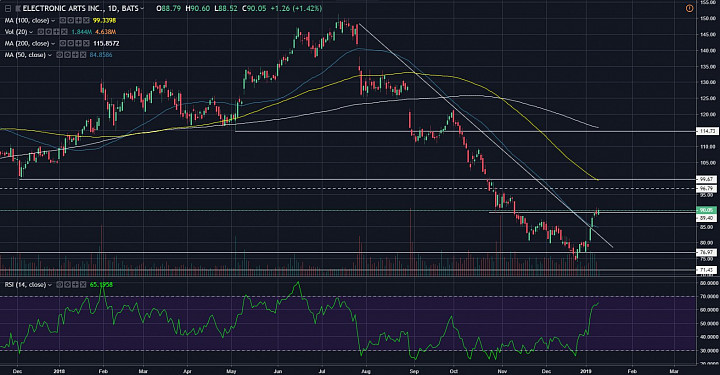Select the 99.67 horizontal line price label
This screenshot has height=375, width=720.
tap(707, 179)
